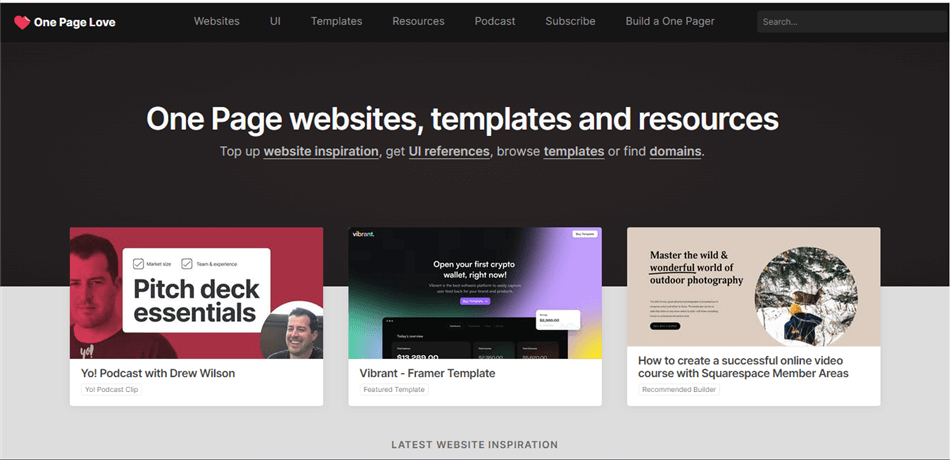Click the main One Page websites headline
This screenshot has width=950, height=460.
tap(462, 119)
